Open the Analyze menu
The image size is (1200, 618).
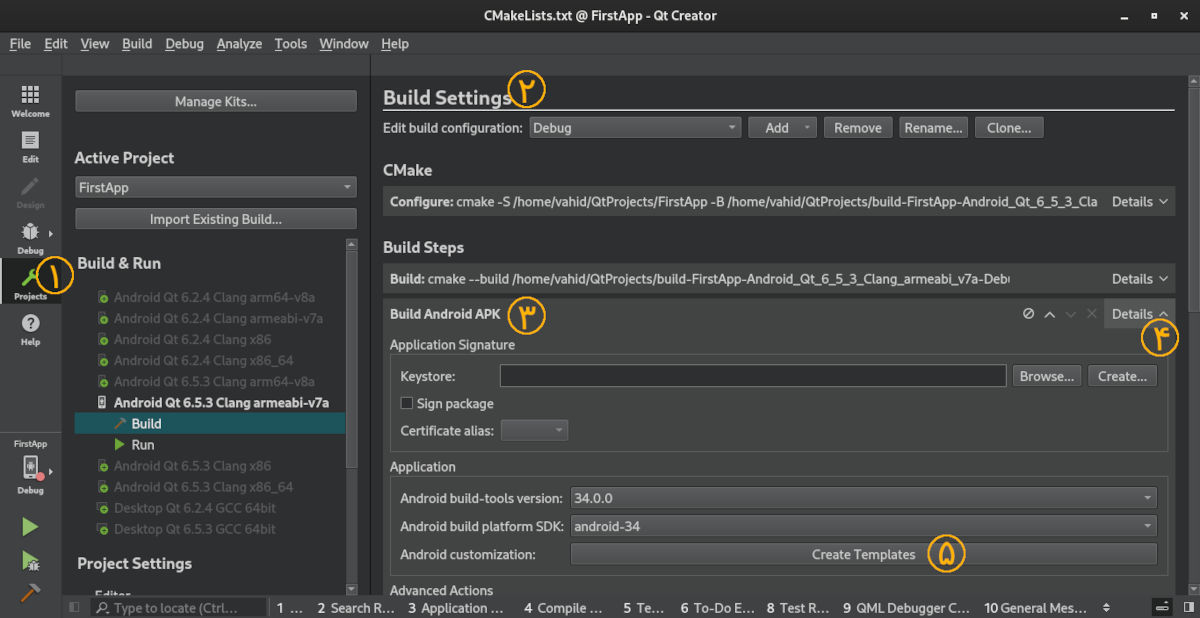tap(239, 44)
